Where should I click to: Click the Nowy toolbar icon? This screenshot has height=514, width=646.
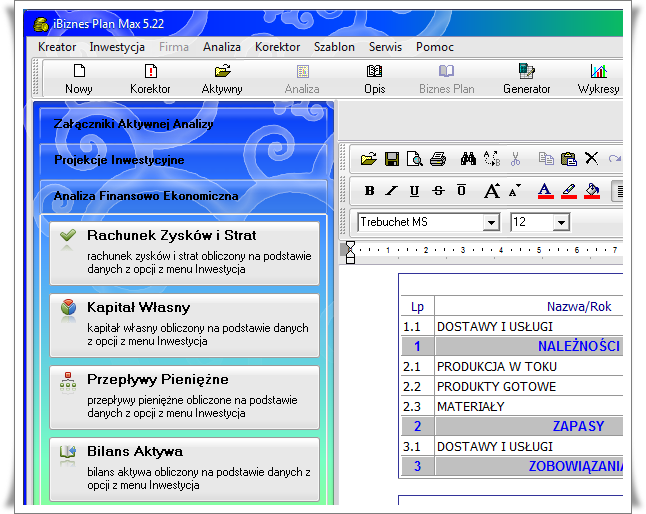click(x=79, y=72)
